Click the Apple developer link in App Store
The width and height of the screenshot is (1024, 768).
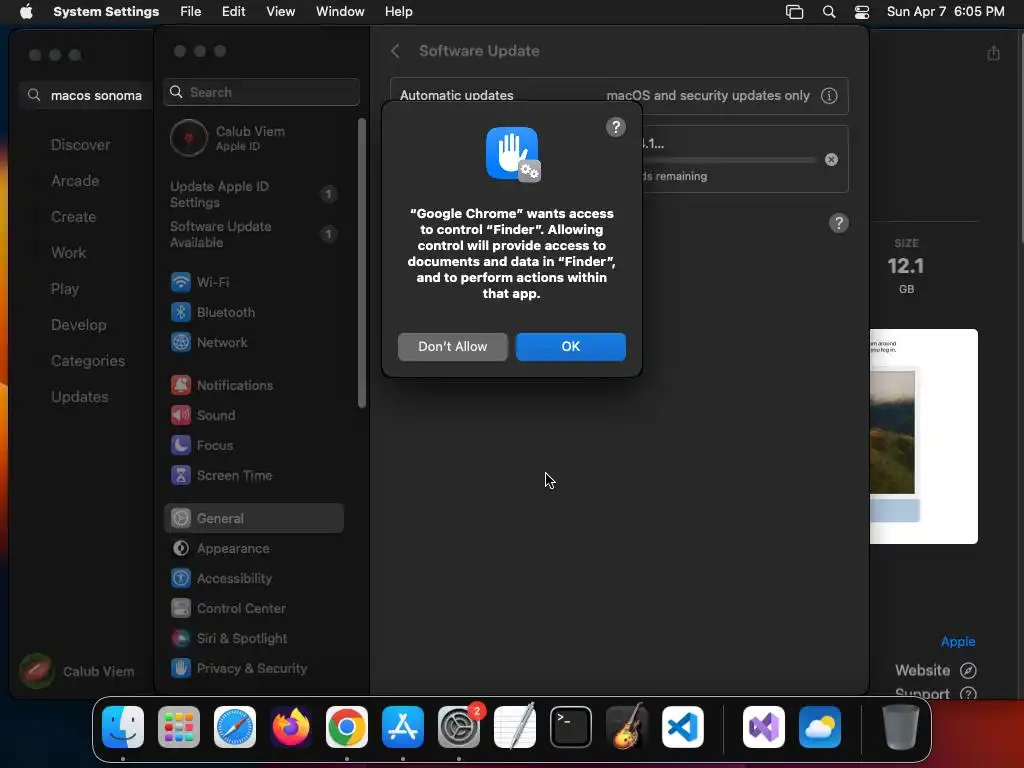click(x=957, y=641)
